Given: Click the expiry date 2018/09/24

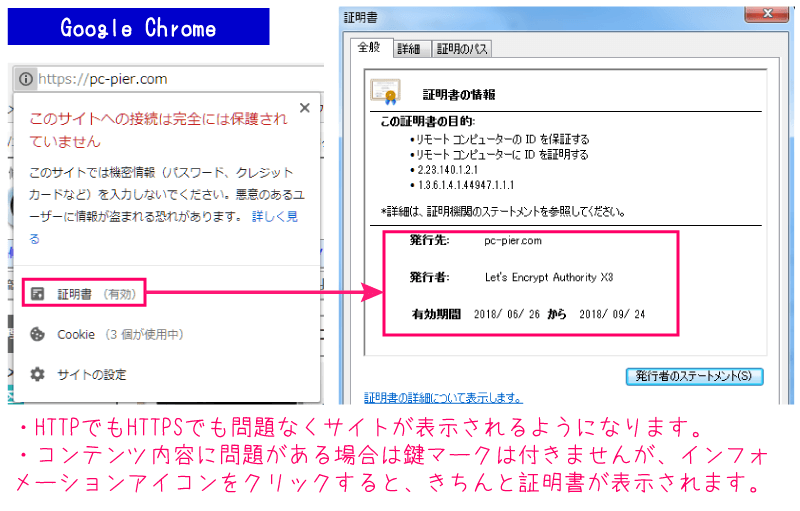Looking at the screenshot, I should [x=612, y=314].
